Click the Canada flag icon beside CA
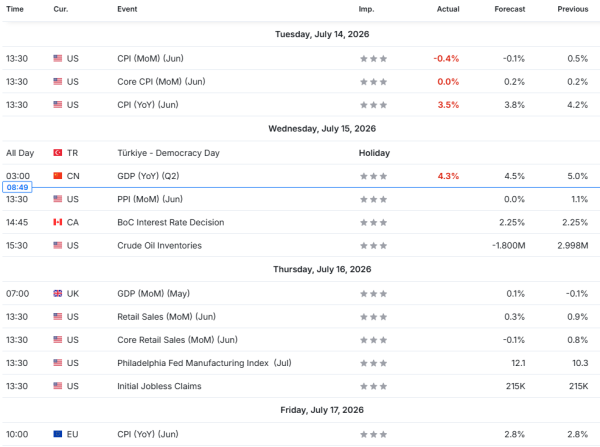Image resolution: width=600 pixels, height=447 pixels. coord(57,222)
